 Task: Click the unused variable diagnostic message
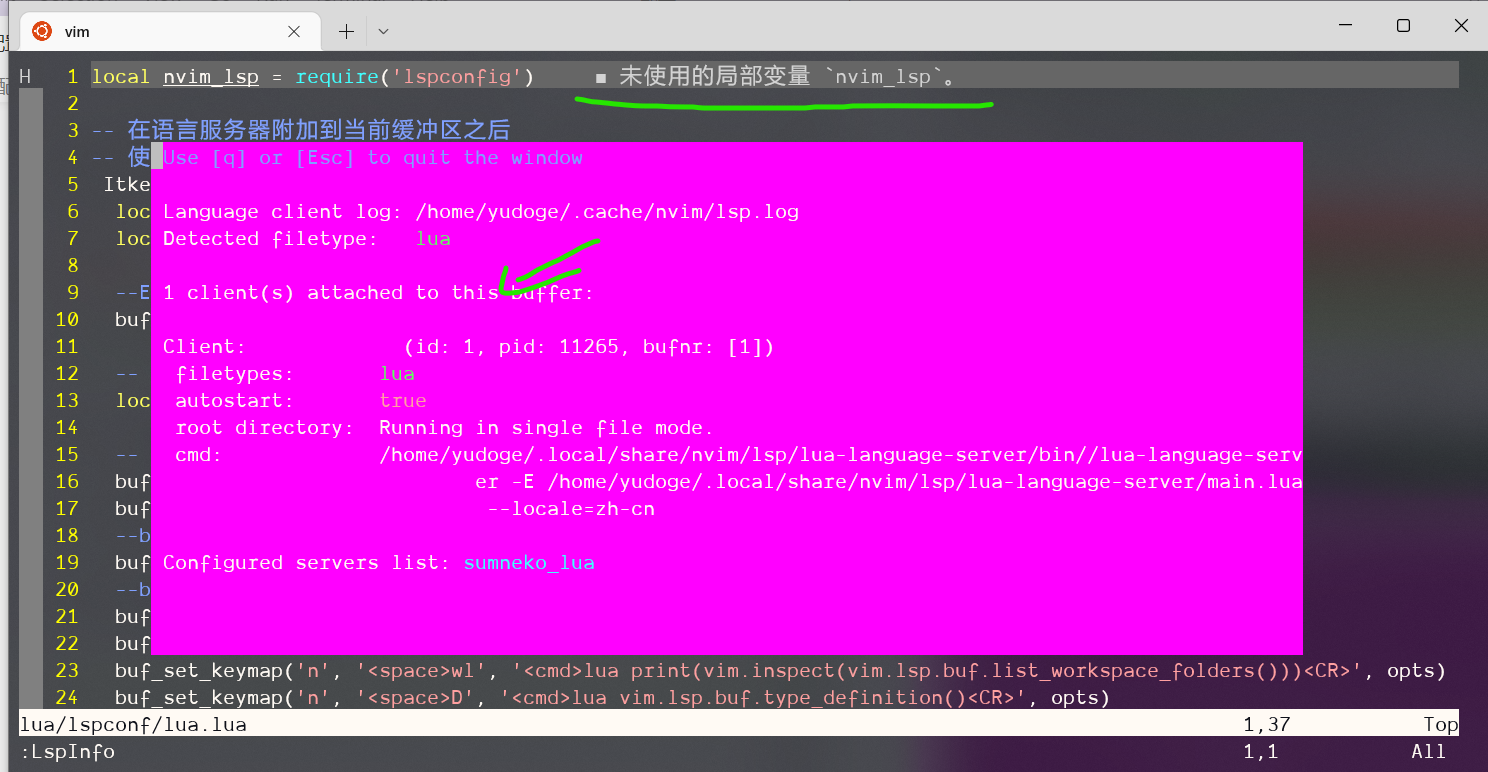[x=787, y=77]
